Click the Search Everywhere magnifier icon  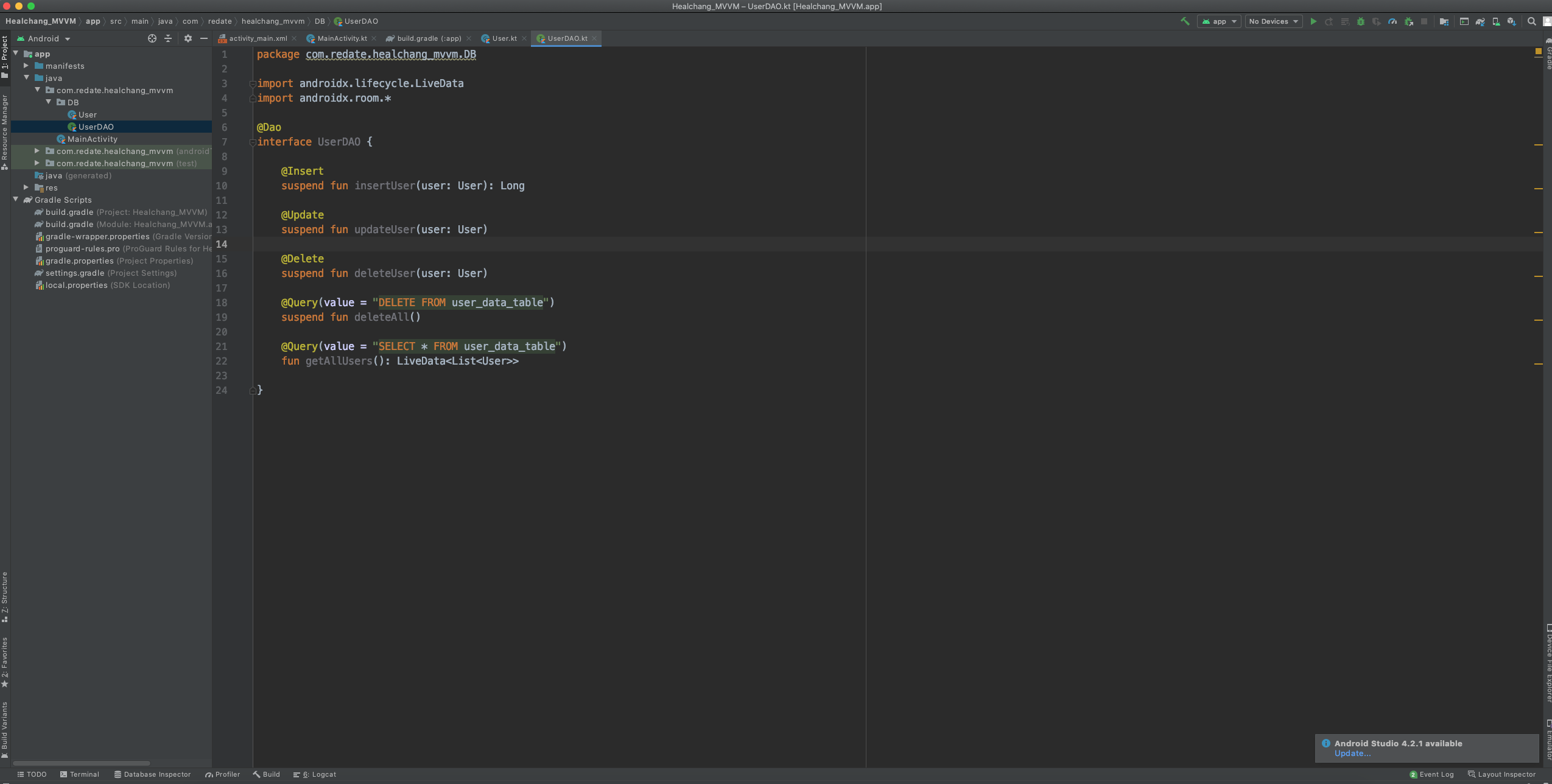tap(1532, 21)
